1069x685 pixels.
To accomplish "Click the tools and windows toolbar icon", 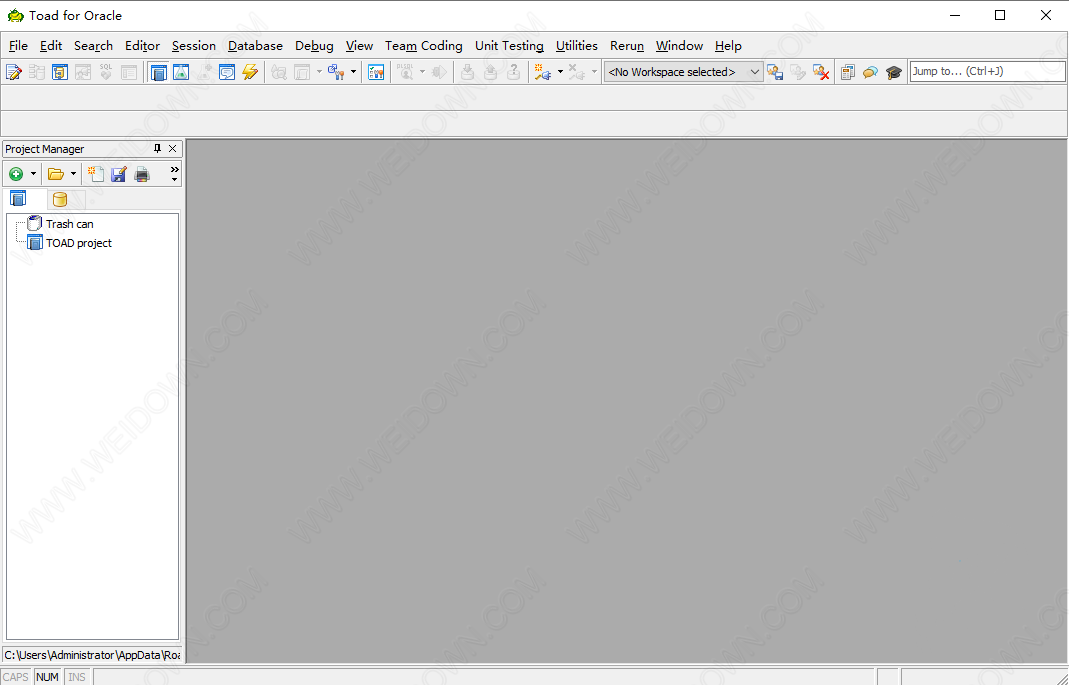I will tap(336, 72).
